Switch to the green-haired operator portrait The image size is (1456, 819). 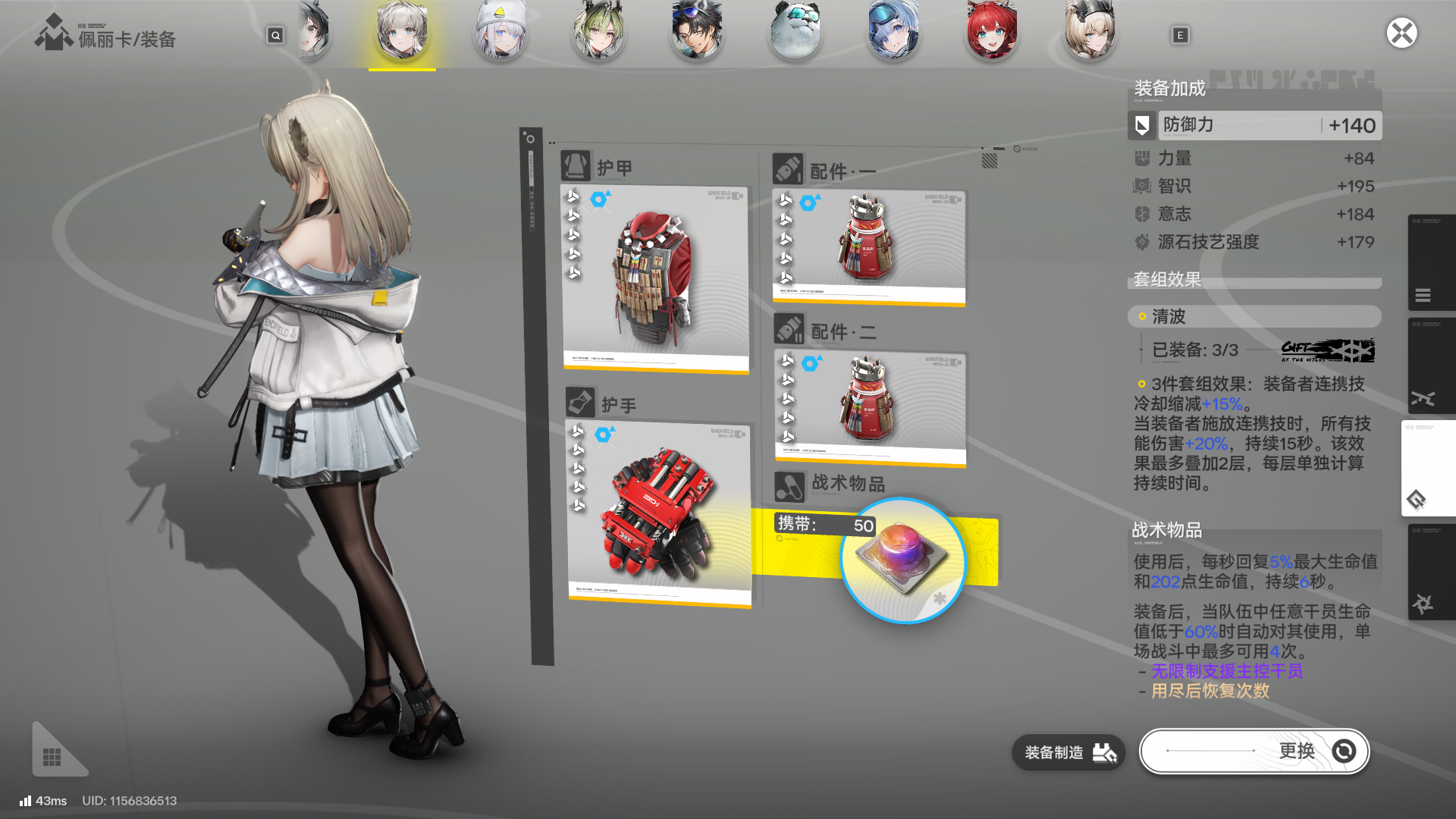click(x=598, y=31)
